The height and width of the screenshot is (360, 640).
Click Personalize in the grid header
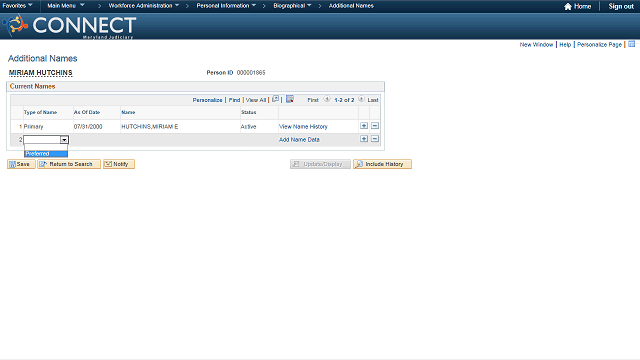[x=207, y=100]
